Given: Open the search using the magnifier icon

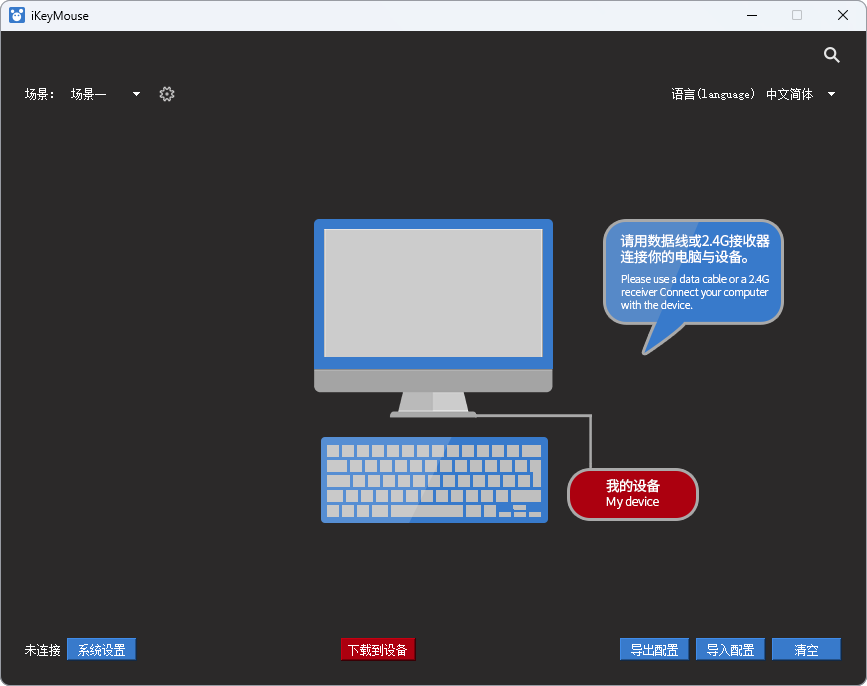Looking at the screenshot, I should pyautogui.click(x=831, y=55).
